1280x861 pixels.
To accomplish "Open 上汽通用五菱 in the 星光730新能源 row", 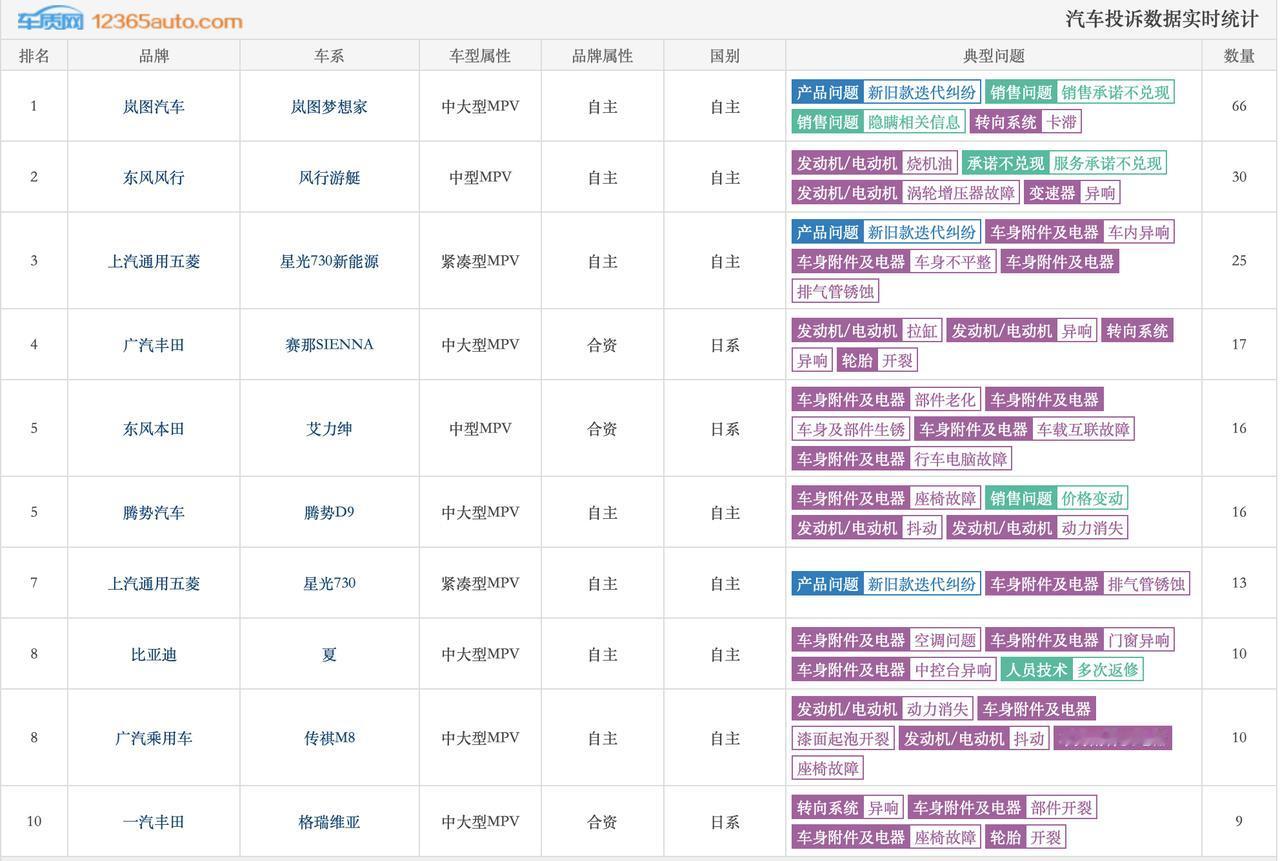I will point(154,261).
